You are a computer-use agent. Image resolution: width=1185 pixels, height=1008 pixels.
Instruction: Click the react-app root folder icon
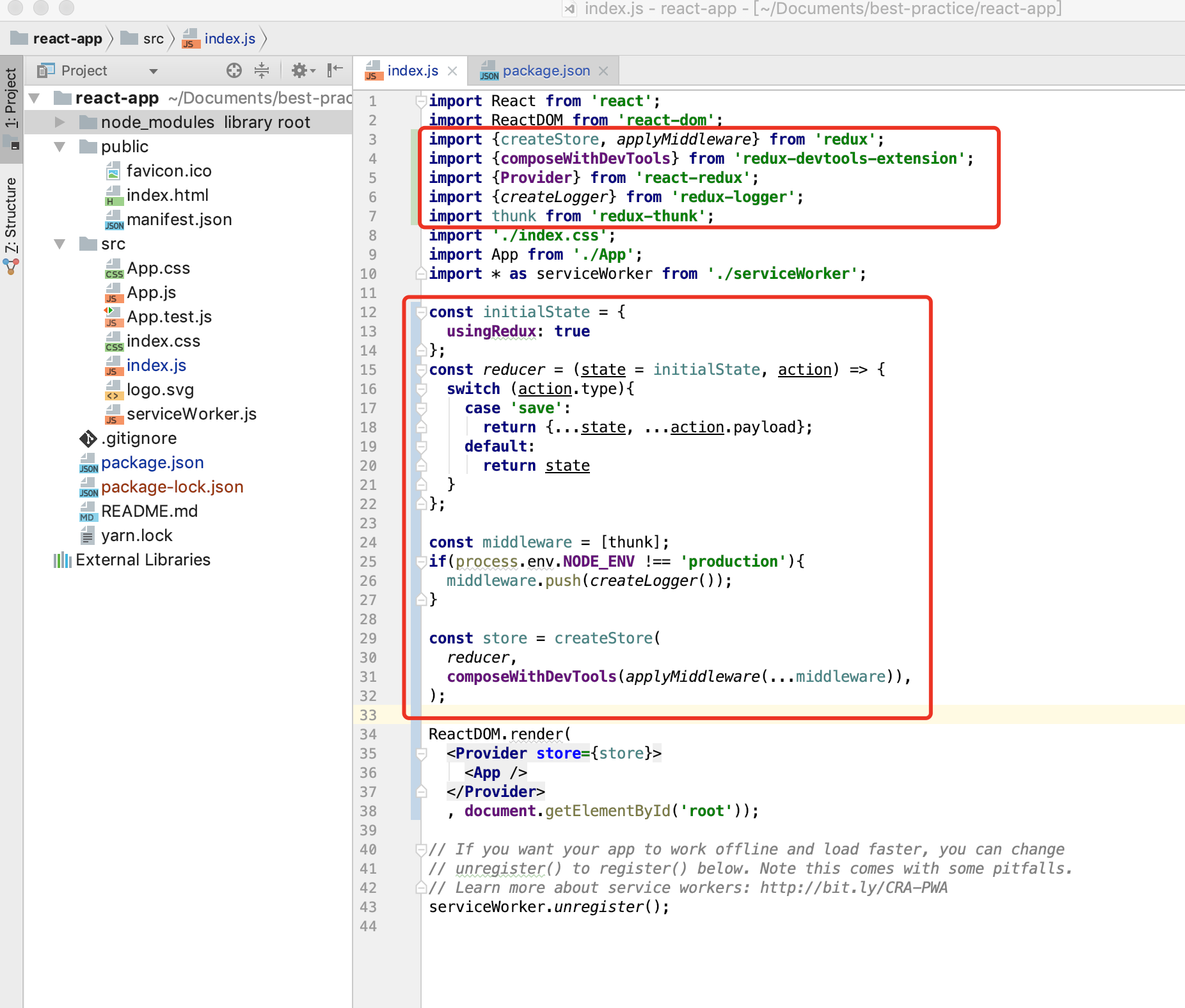(63, 98)
